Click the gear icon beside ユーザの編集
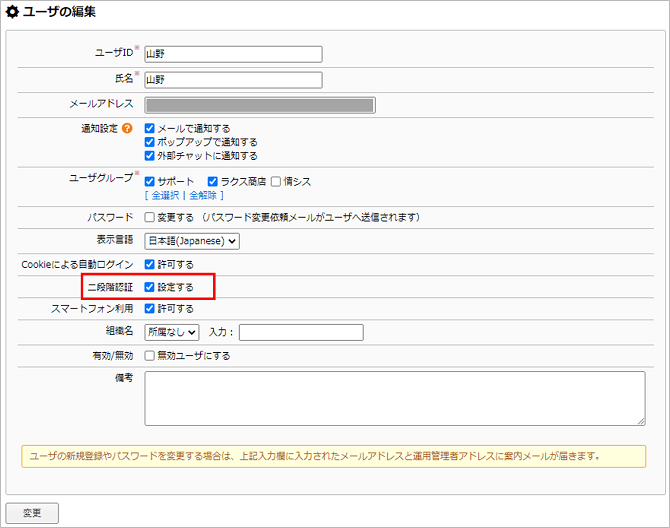This screenshot has height=528, width=670. coord(12,12)
